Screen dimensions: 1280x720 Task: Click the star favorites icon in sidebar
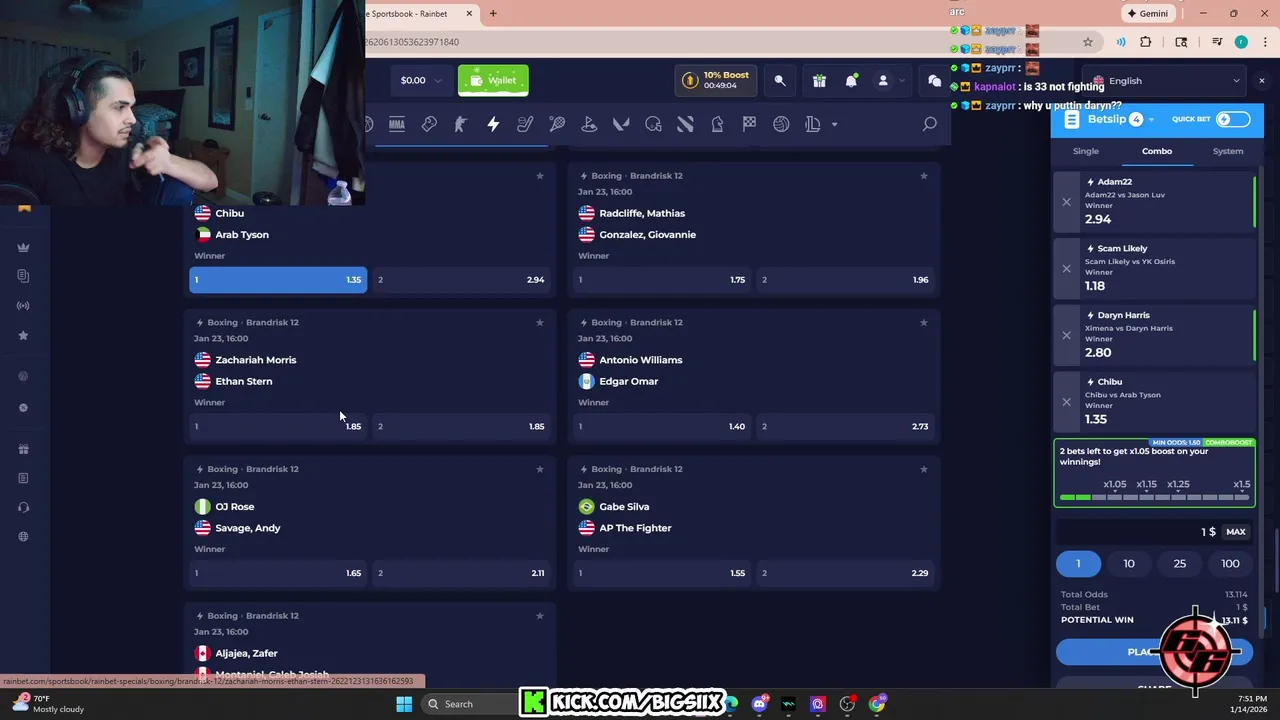tap(23, 335)
